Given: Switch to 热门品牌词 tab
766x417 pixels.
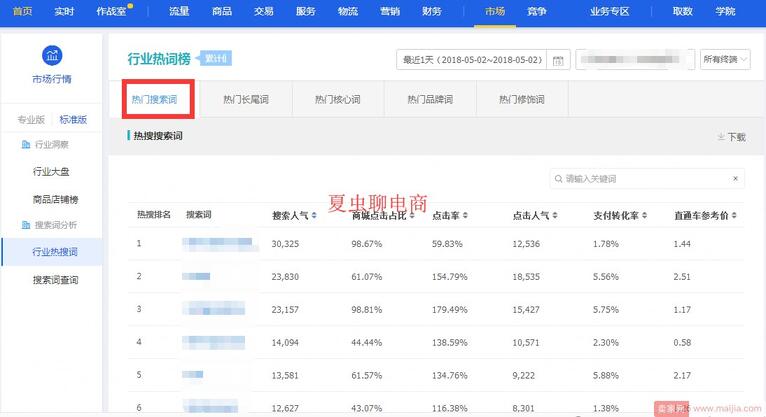Looking at the screenshot, I should click(430, 100).
